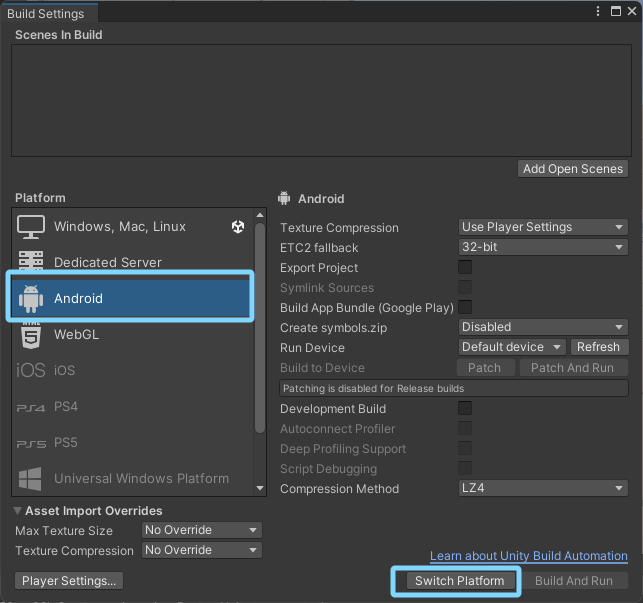Click the iOS platform icon
This screenshot has height=603, width=643.
(x=31, y=370)
